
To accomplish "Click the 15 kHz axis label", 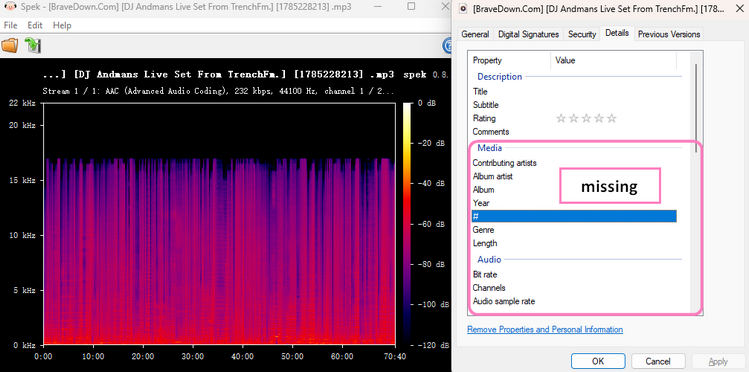I will coord(23,181).
